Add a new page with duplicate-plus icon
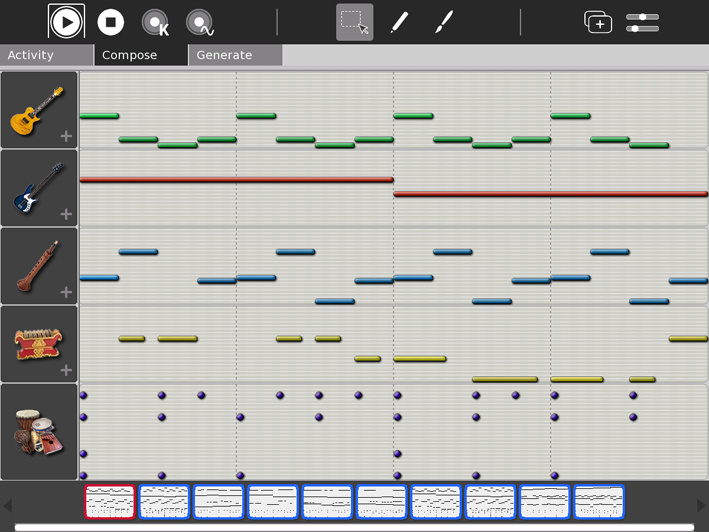The width and height of the screenshot is (709, 532). [598, 22]
